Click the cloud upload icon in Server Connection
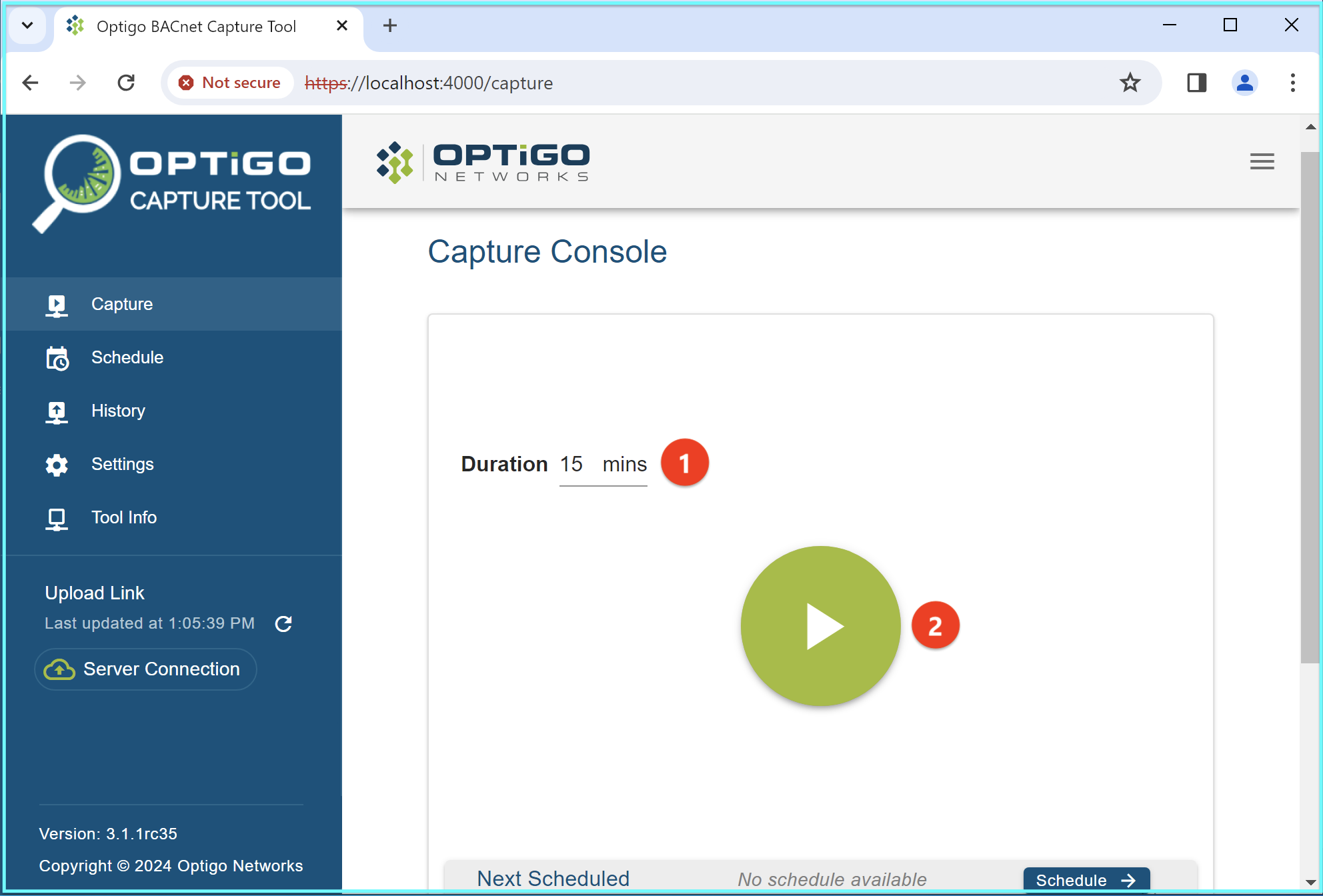The height and width of the screenshot is (896, 1323). (59, 669)
